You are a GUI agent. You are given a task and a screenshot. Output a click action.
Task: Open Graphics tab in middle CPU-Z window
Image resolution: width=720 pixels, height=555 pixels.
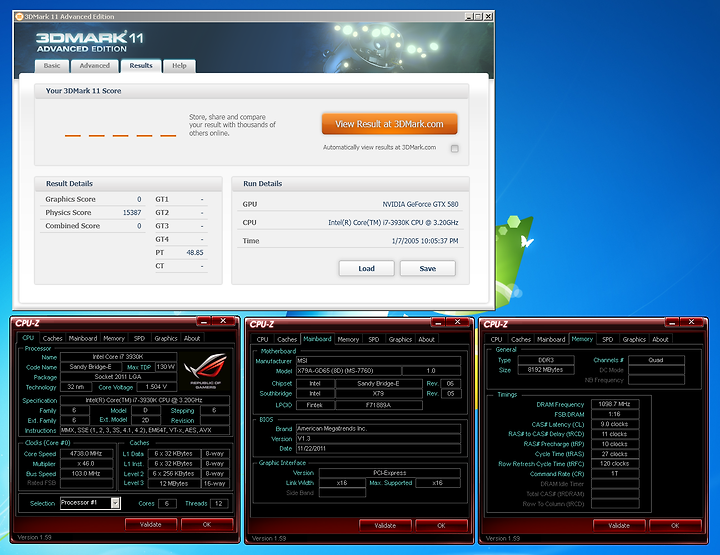point(400,339)
